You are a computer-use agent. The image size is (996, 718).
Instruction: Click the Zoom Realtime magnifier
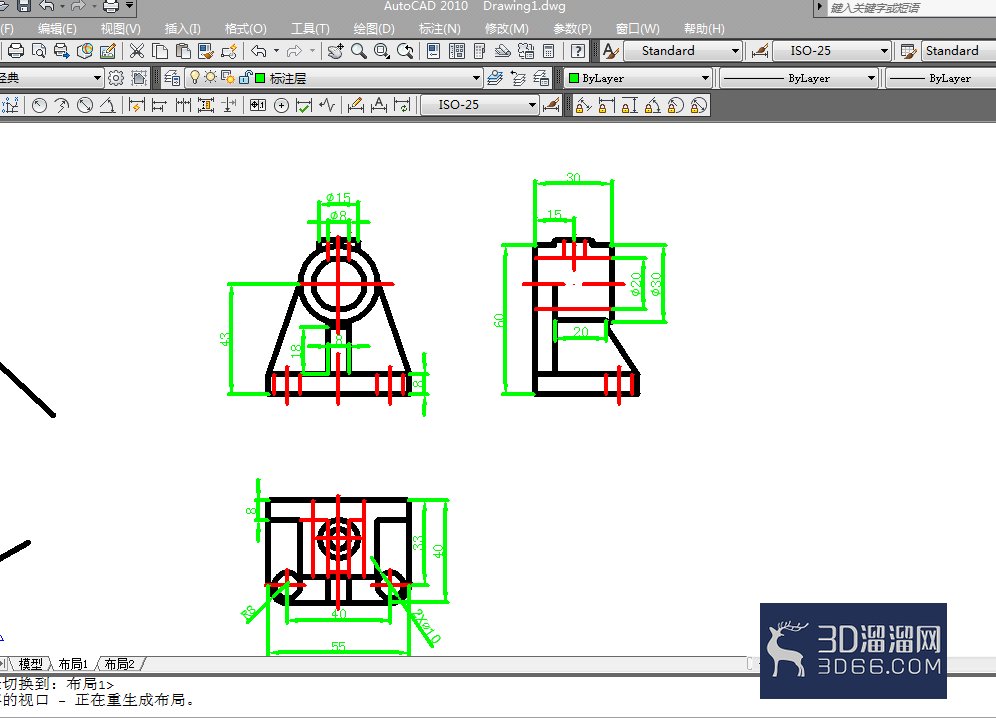pyautogui.click(x=359, y=51)
